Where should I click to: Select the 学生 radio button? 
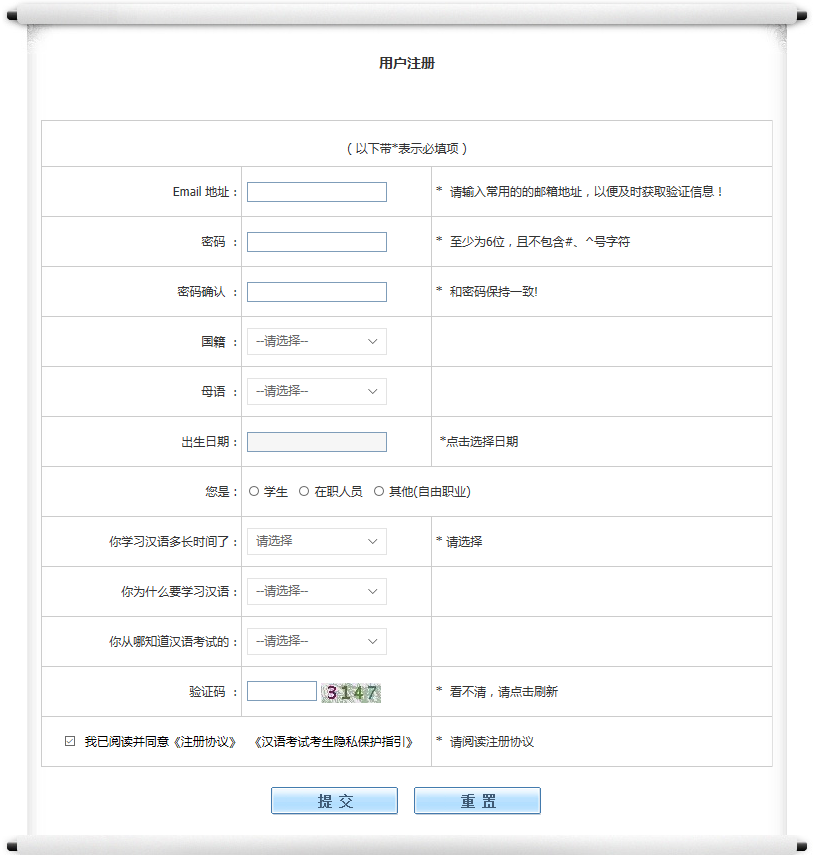254,492
